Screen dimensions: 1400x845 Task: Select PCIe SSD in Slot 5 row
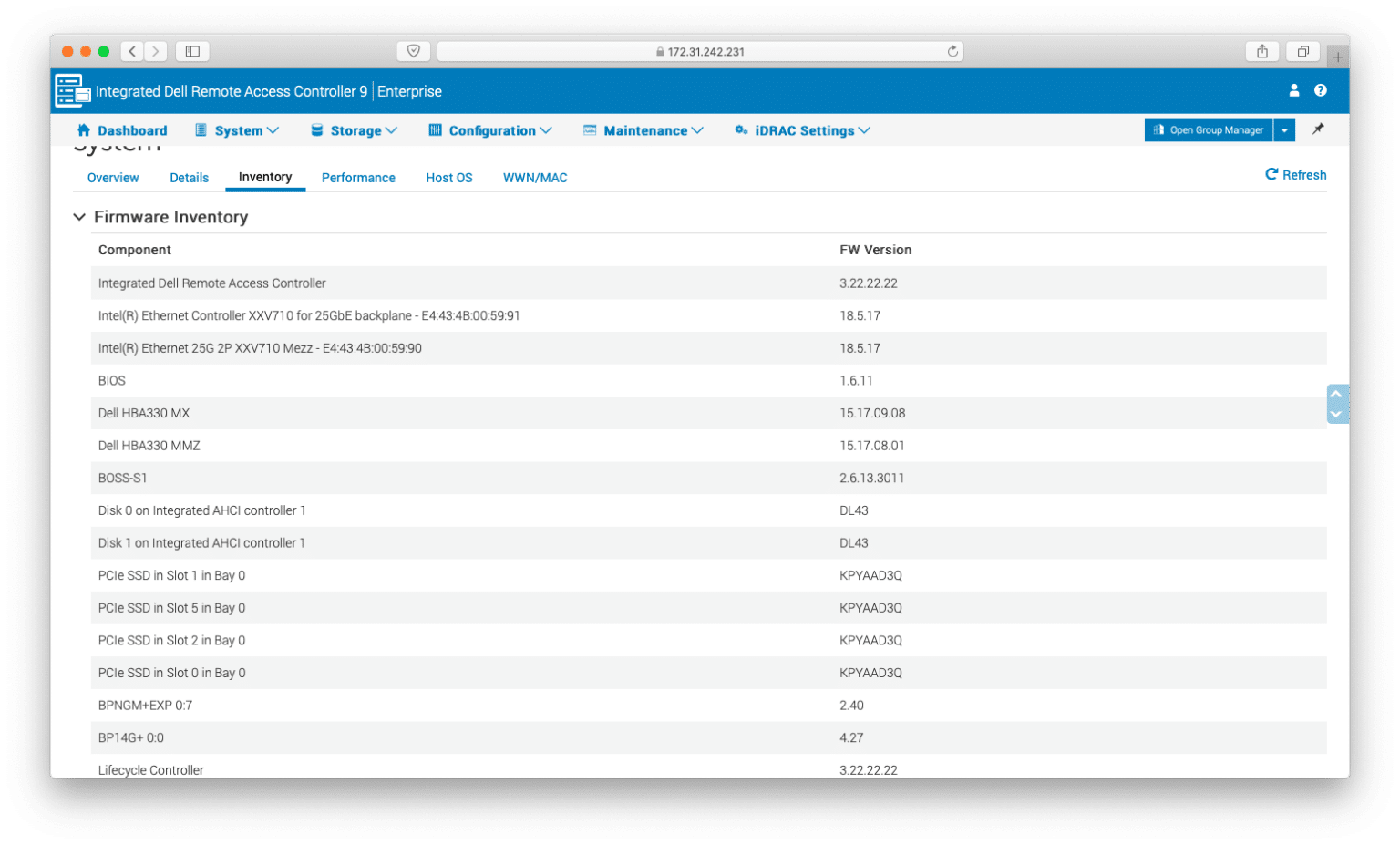[x=709, y=608]
